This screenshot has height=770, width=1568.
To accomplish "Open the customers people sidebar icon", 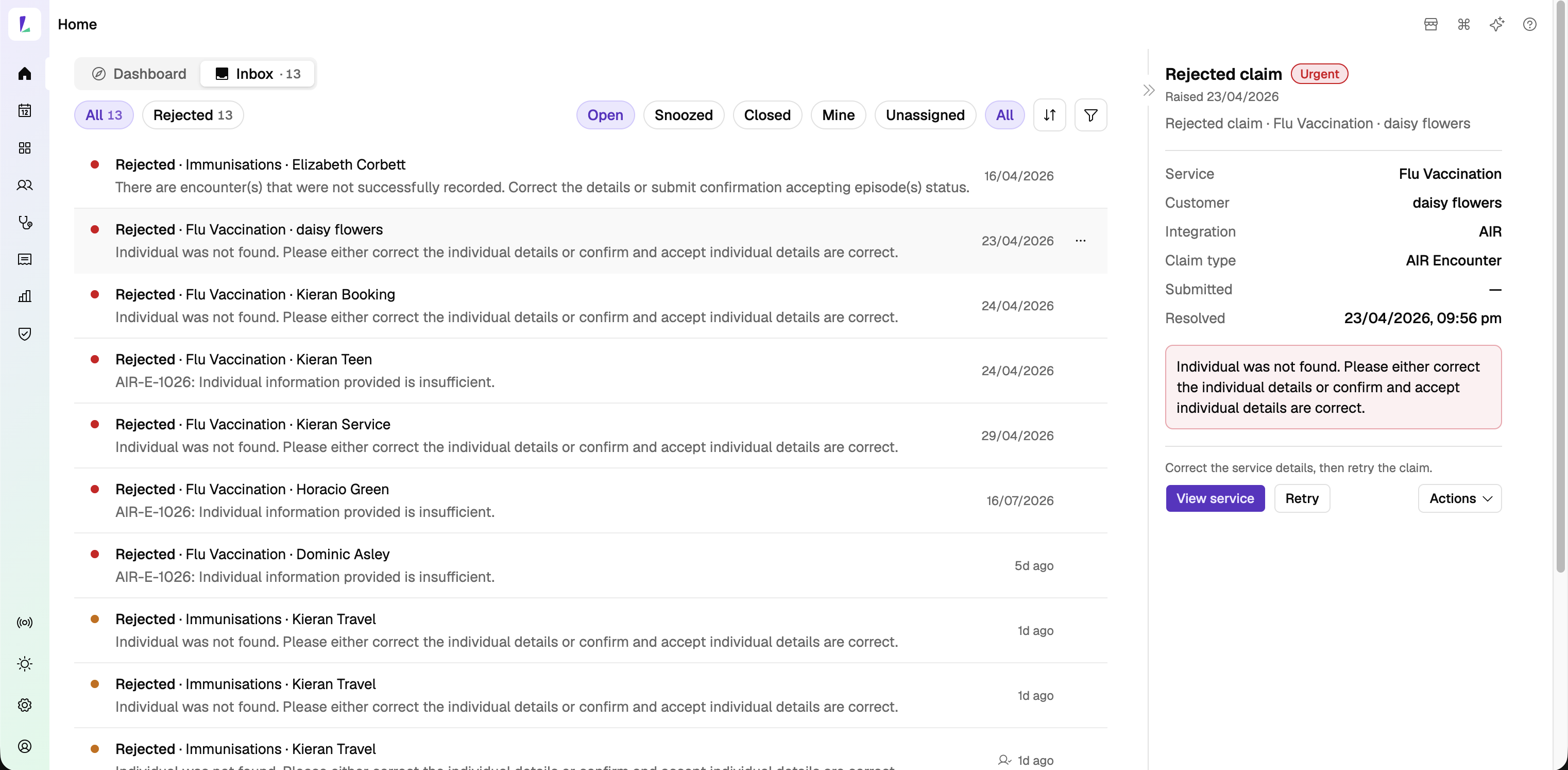I will (24, 185).
